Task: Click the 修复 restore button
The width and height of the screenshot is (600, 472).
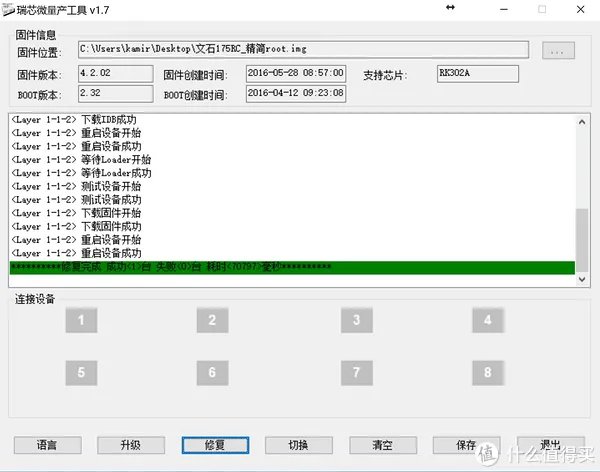Action: pos(215,445)
